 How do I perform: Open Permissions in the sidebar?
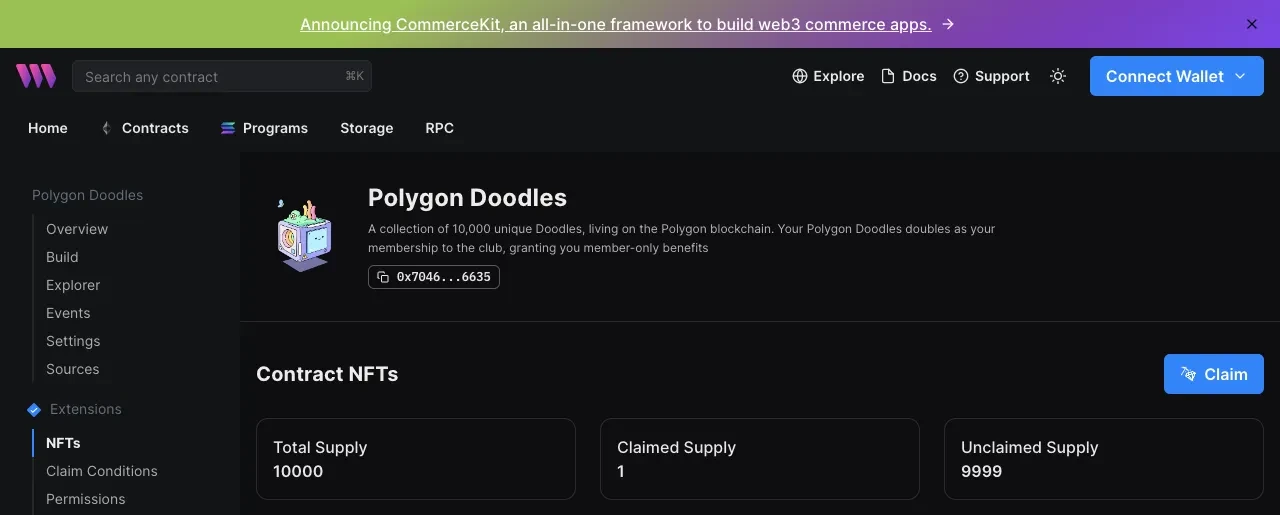pos(86,499)
